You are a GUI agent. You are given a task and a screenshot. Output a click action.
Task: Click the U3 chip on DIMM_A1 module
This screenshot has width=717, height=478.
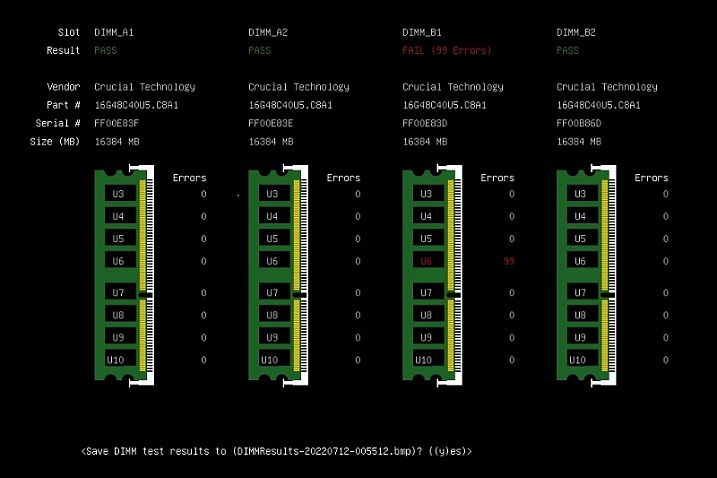point(120,193)
